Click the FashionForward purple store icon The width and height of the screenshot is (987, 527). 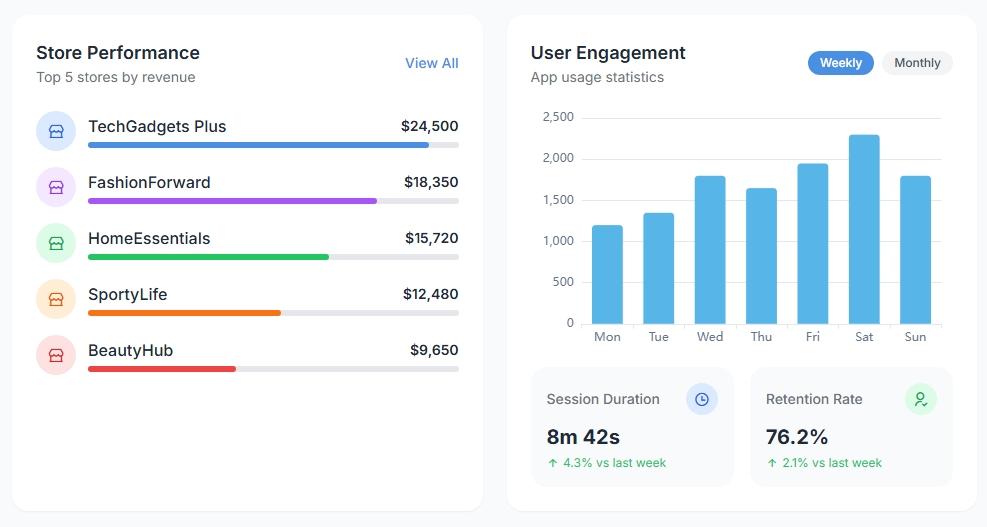tap(56, 187)
